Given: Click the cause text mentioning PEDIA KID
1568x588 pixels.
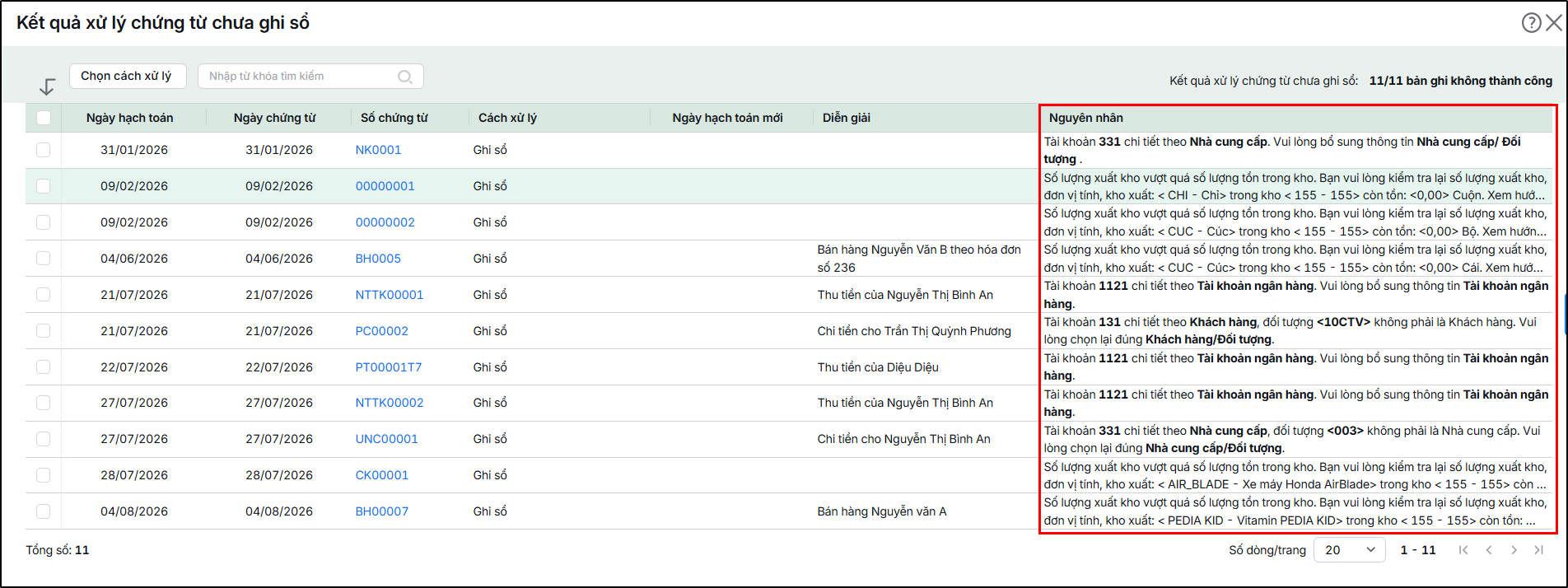Looking at the screenshot, I should (x=1295, y=511).
